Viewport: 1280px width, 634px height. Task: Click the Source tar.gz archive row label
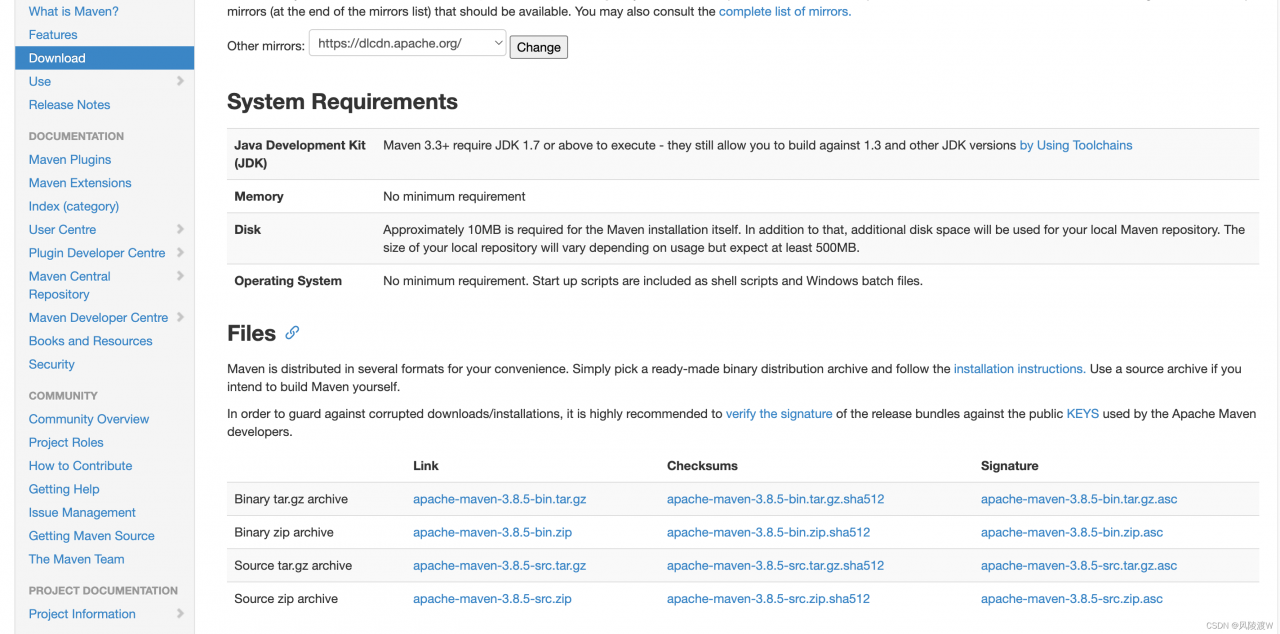(293, 566)
